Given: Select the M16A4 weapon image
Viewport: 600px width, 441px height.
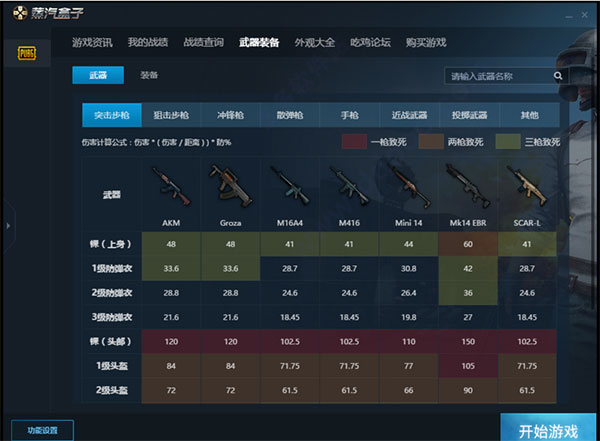Looking at the screenshot, I should [290, 185].
